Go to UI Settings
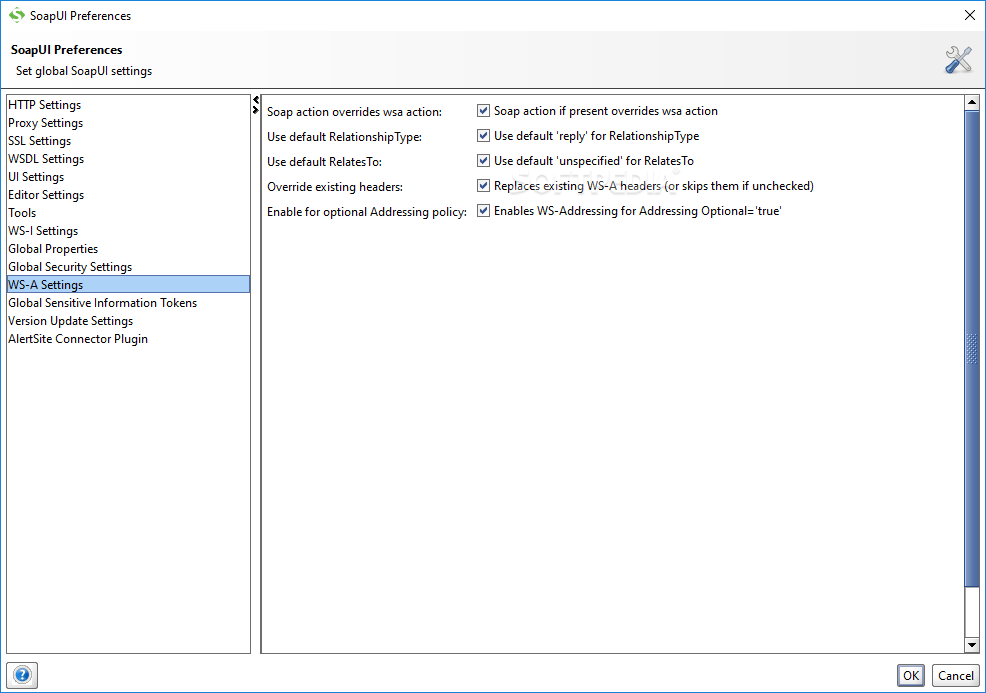986x693 pixels. coord(128,177)
